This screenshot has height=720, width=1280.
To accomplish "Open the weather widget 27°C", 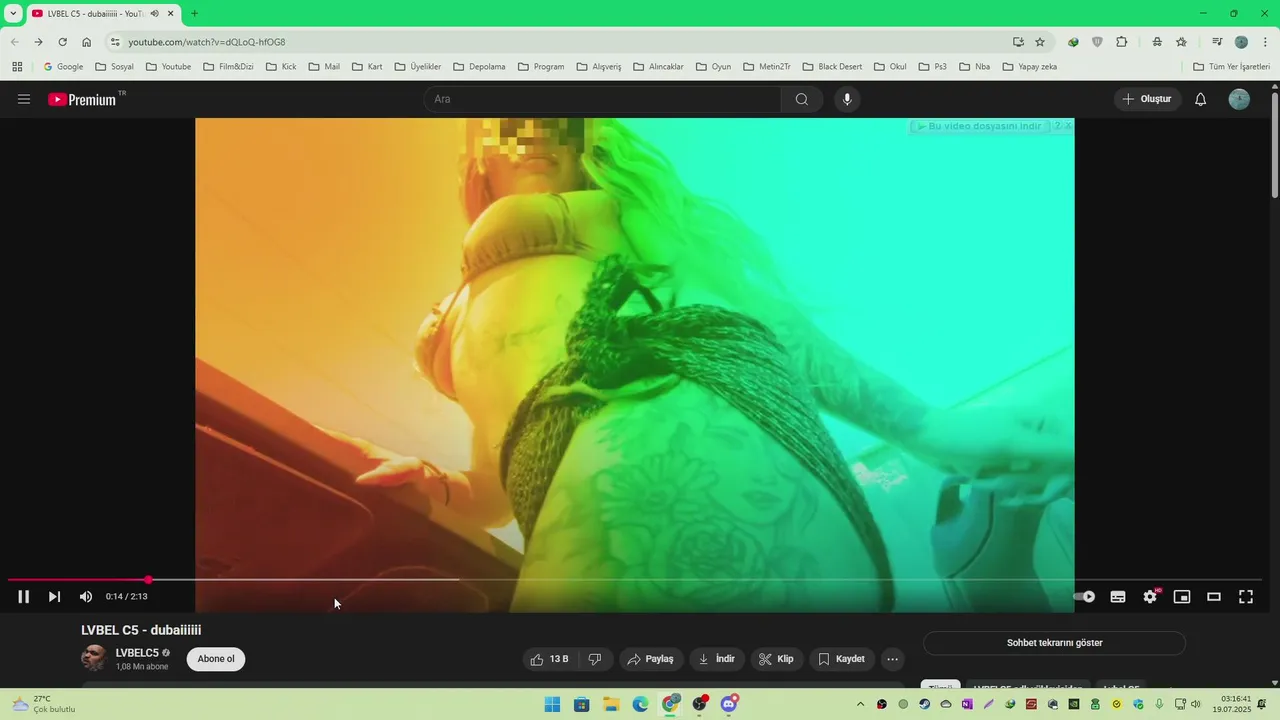I will pyautogui.click(x=44, y=704).
